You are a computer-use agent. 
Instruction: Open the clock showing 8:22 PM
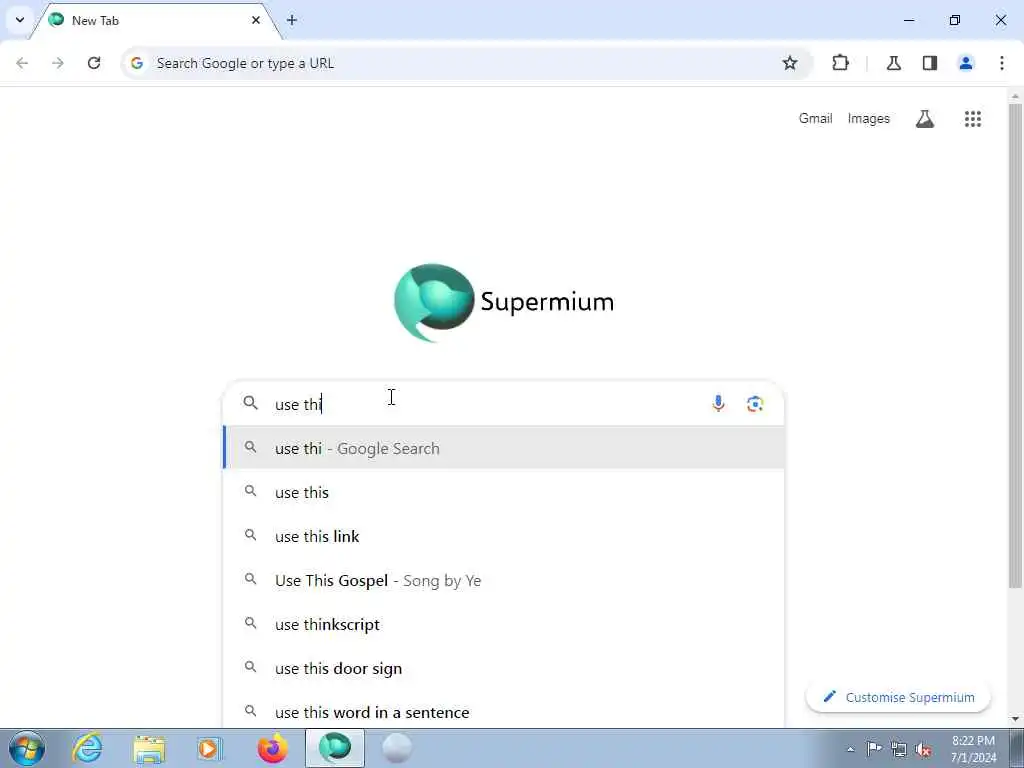[x=973, y=749]
